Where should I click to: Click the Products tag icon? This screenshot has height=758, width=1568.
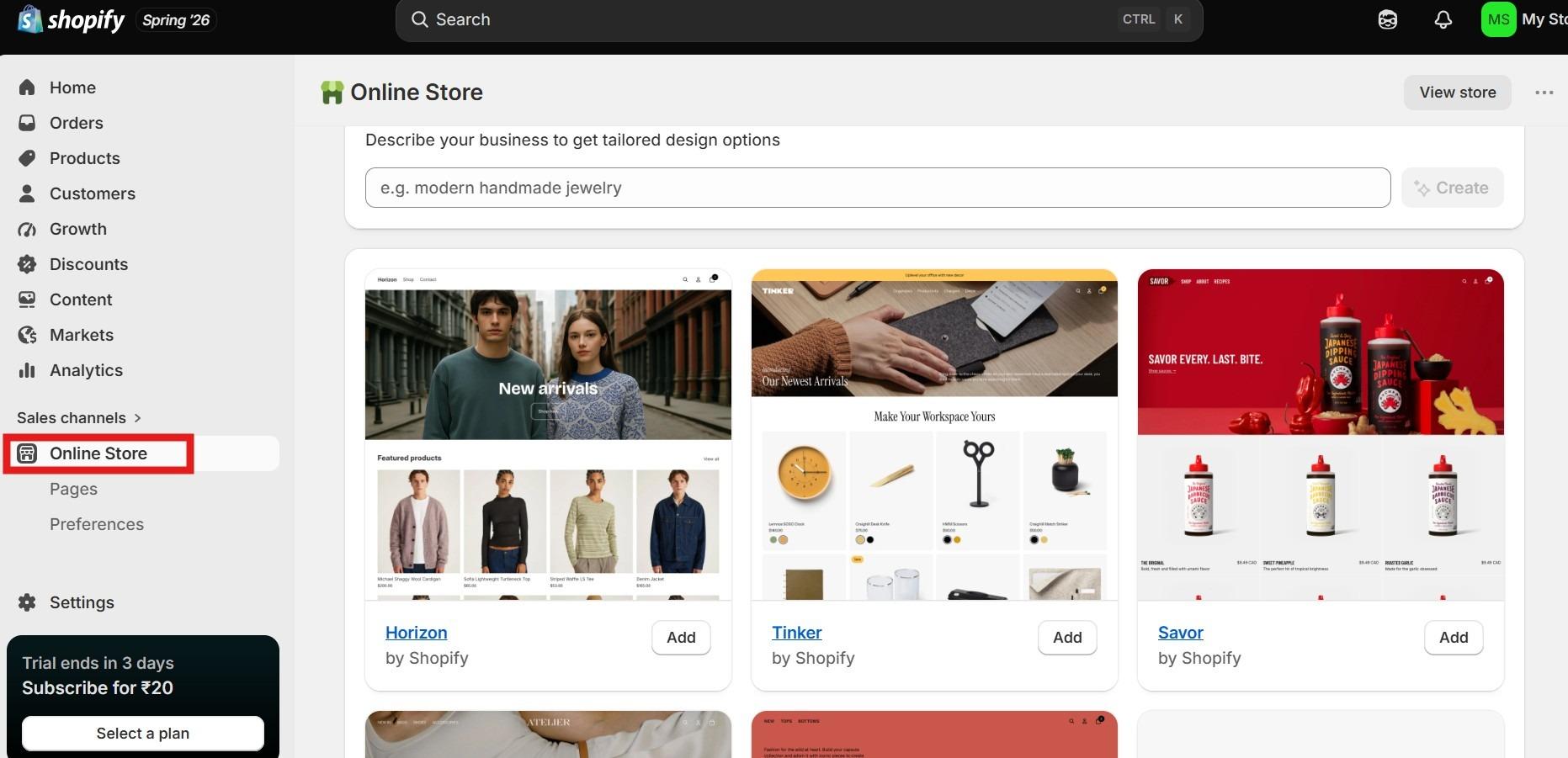pos(27,158)
